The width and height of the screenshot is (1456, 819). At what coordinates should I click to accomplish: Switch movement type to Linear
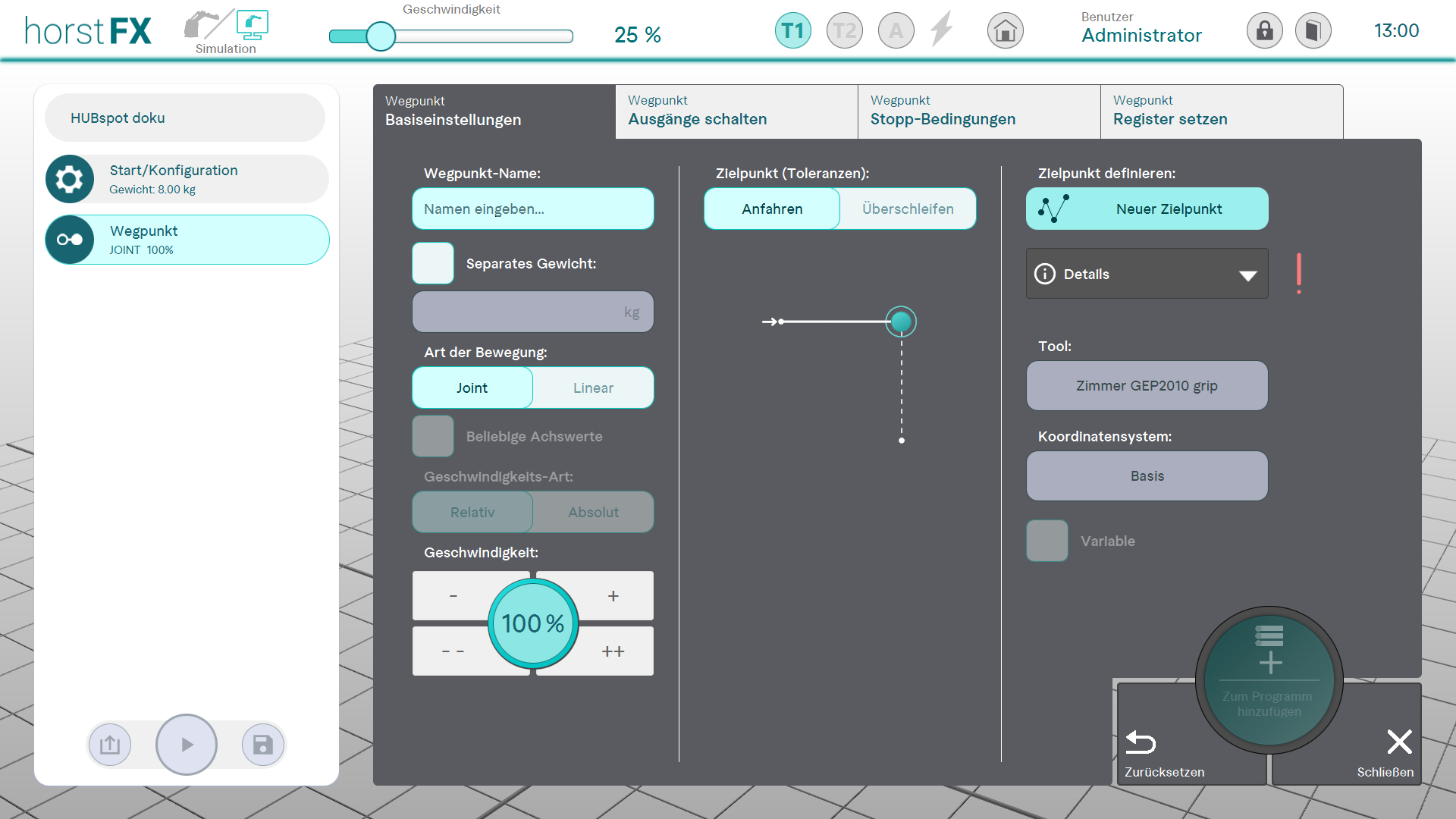593,388
